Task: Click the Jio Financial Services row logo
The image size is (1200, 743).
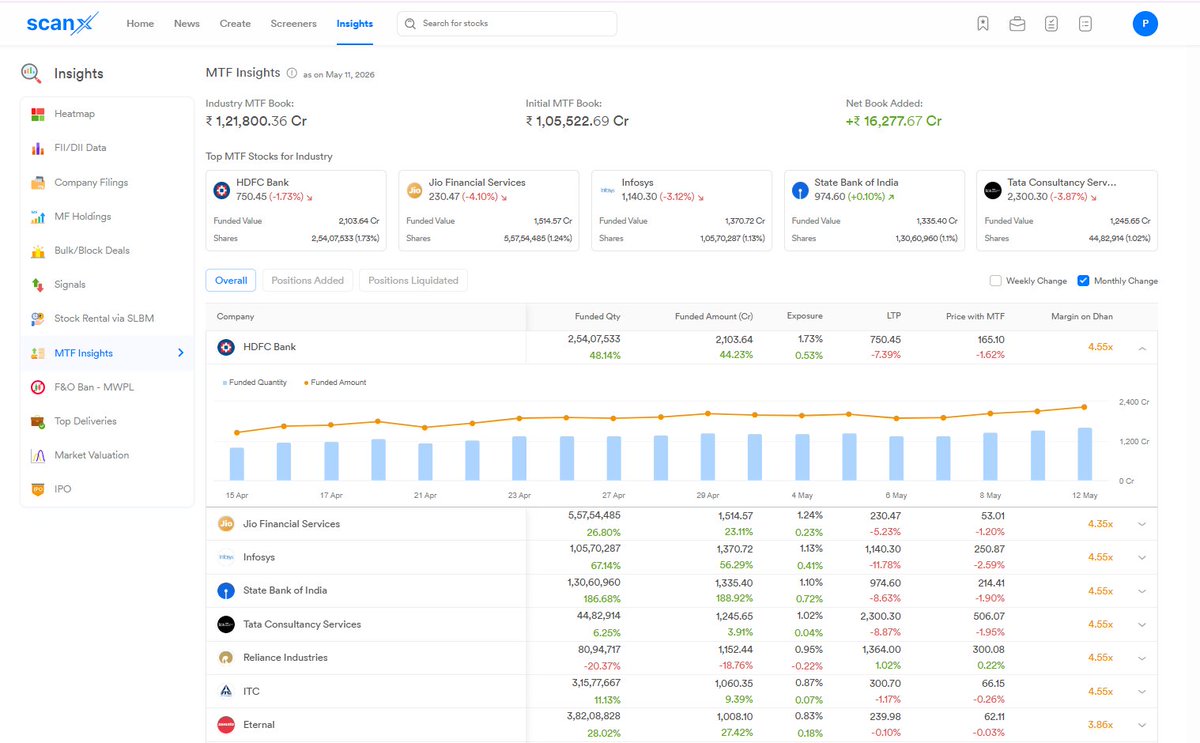Action: (x=226, y=524)
